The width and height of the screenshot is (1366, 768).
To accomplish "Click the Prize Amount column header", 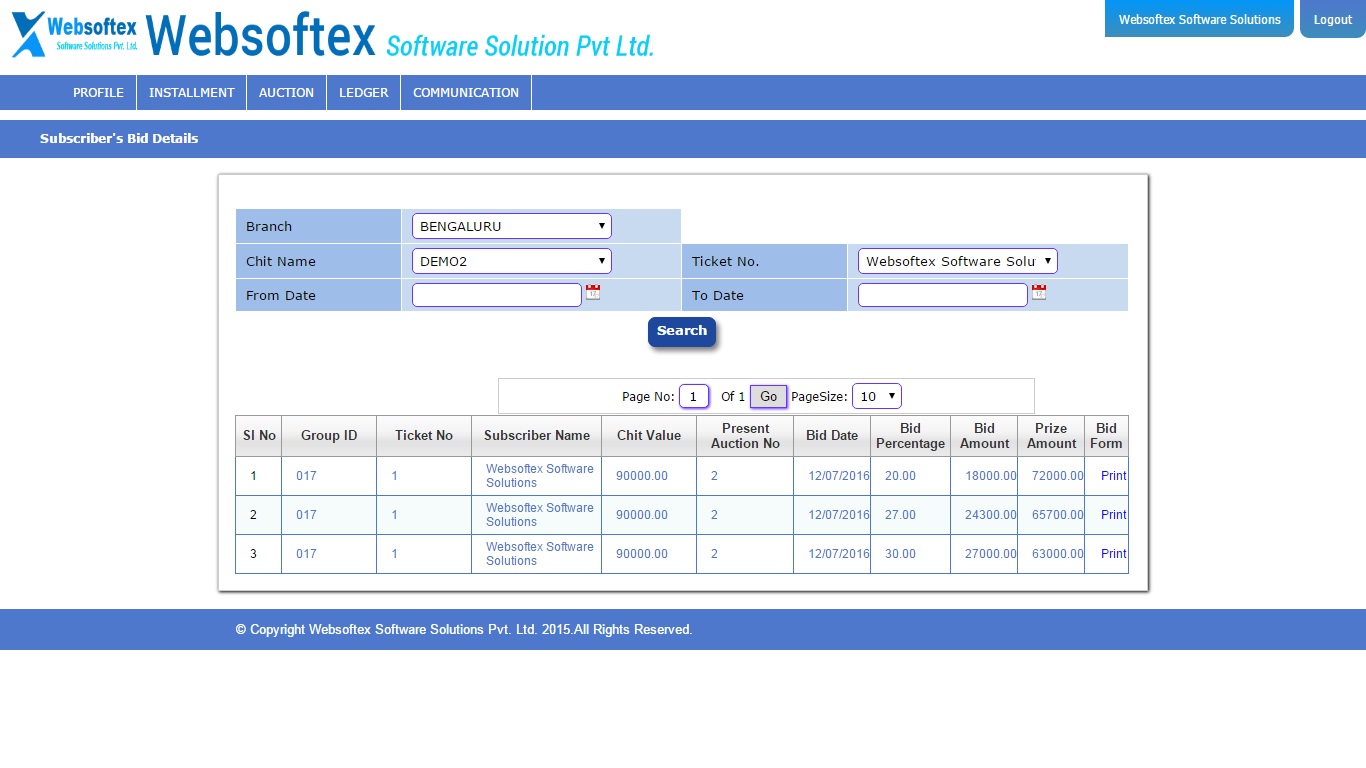I will 1051,436.
